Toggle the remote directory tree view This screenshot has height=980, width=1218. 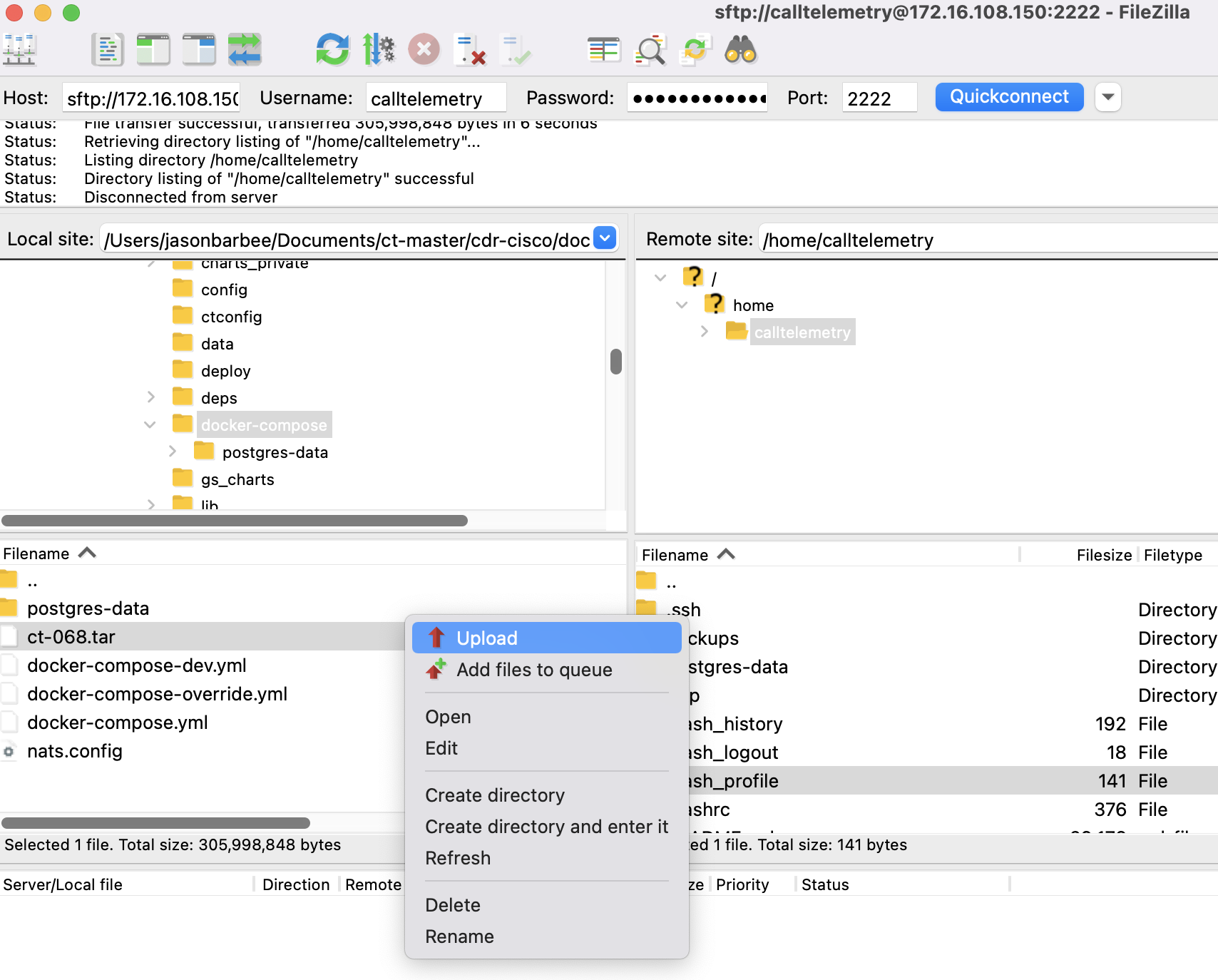[199, 50]
